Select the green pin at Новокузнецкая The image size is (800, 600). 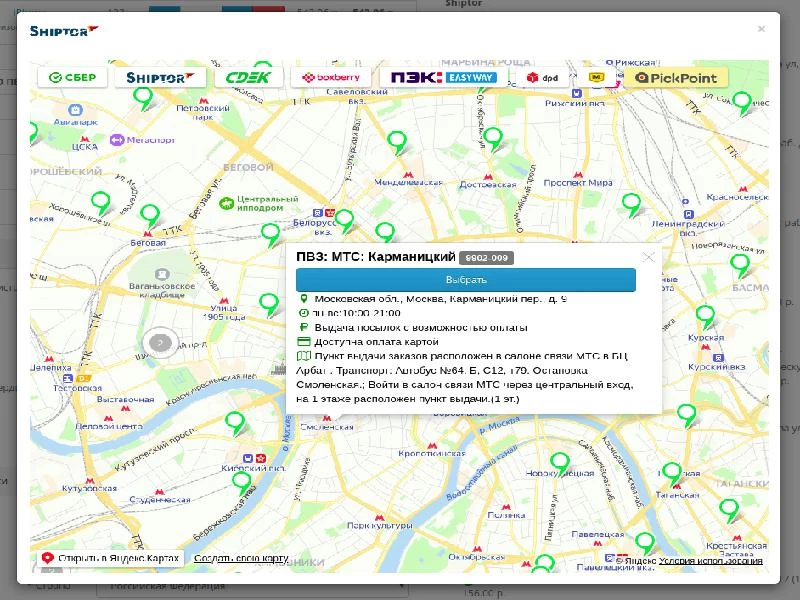pyautogui.click(x=560, y=464)
